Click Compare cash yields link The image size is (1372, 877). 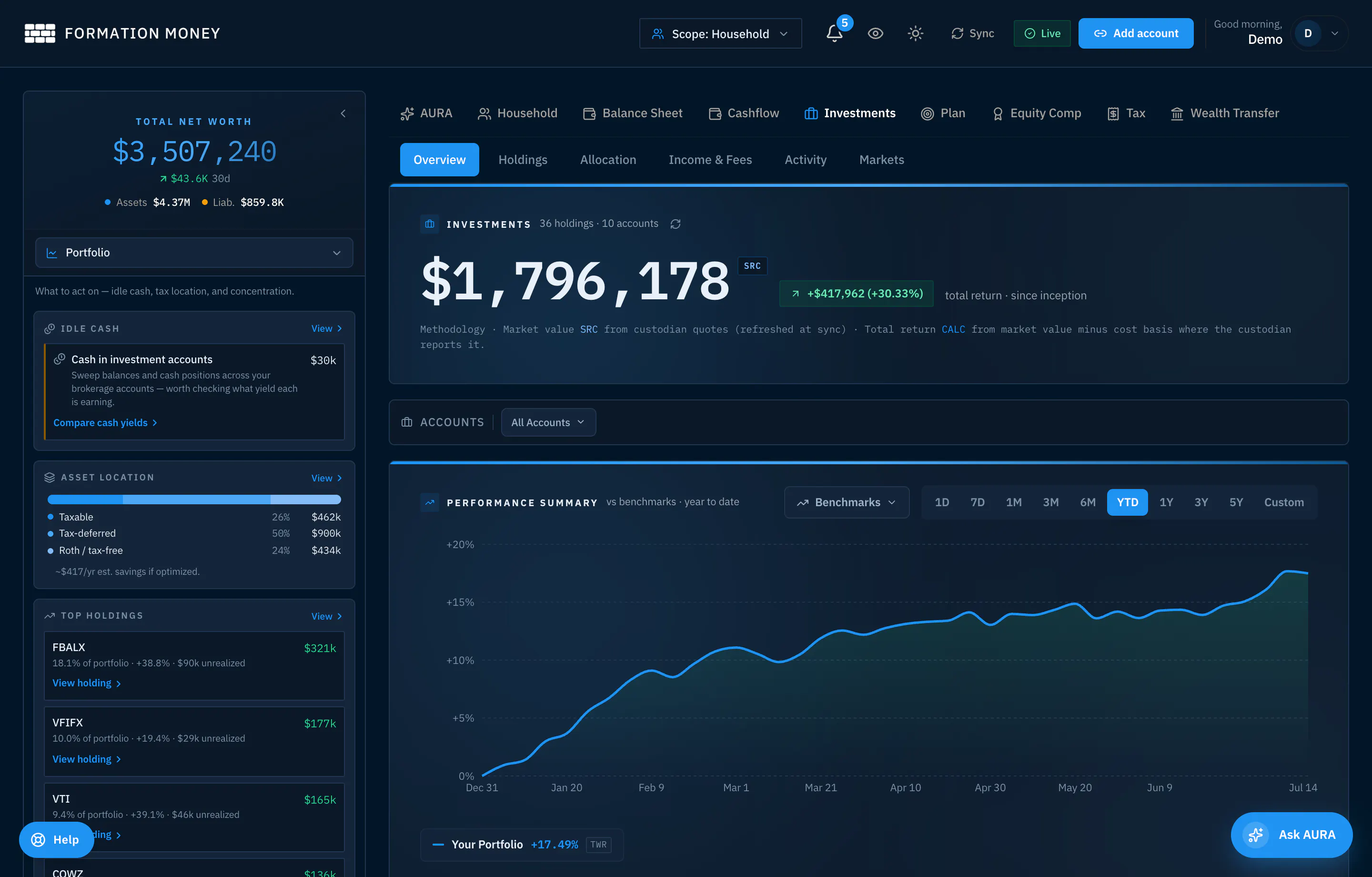pyautogui.click(x=105, y=423)
